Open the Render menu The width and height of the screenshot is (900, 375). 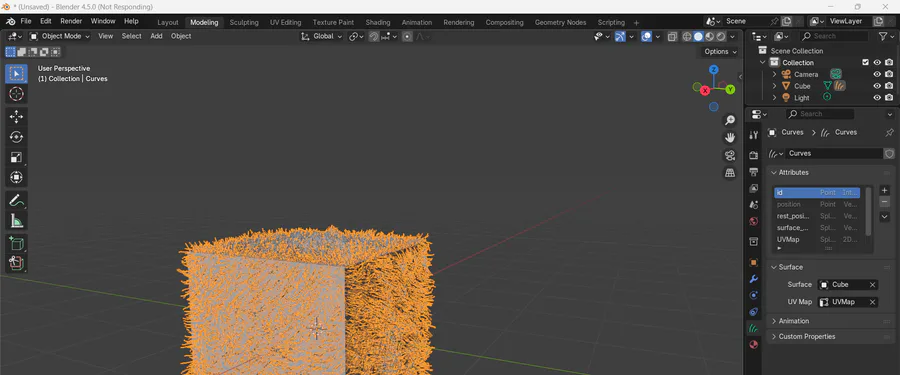tap(71, 21)
